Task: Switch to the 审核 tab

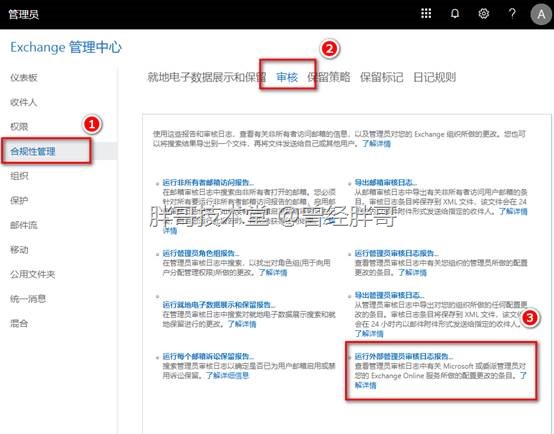Action: click(x=287, y=77)
